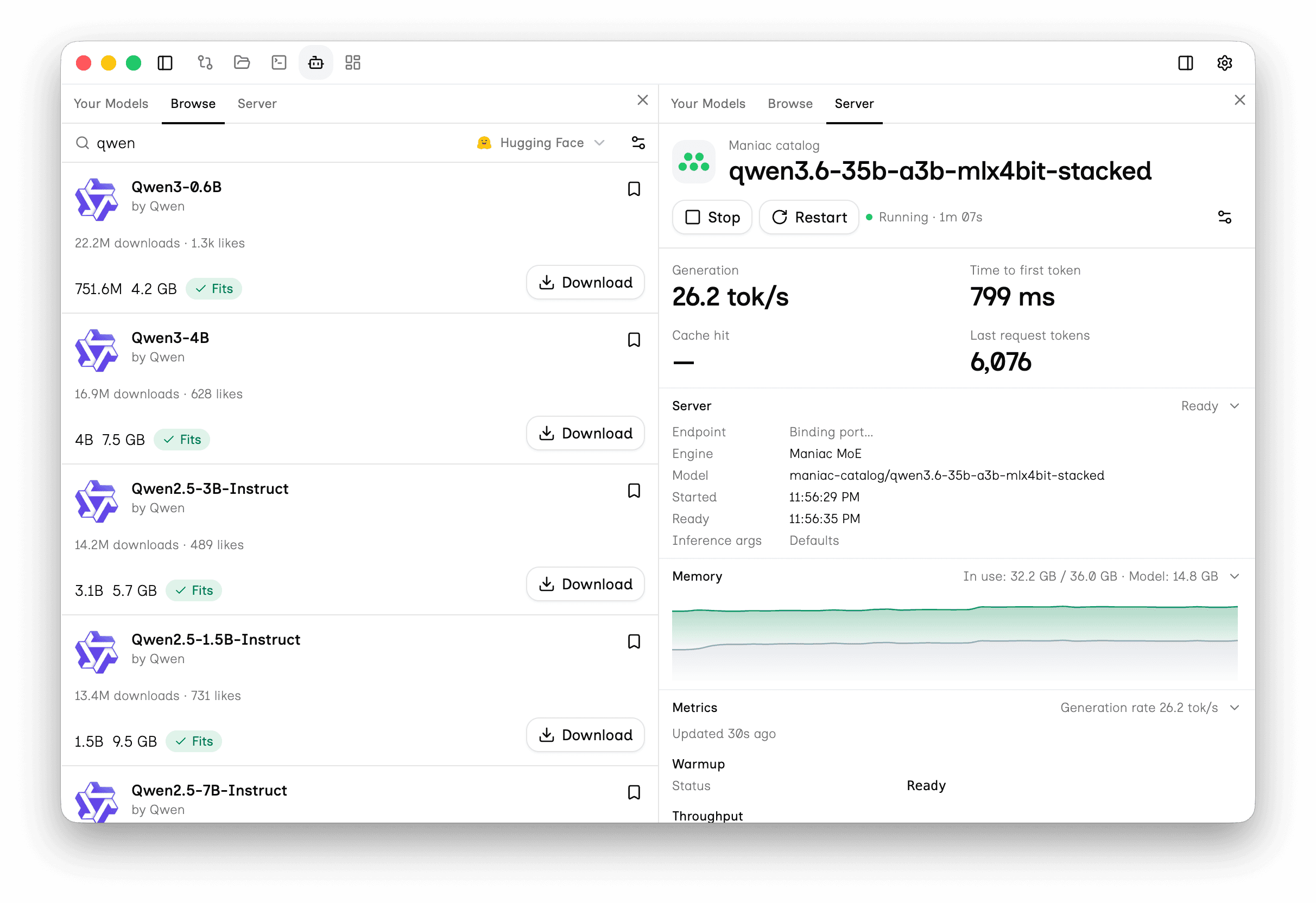
Task: Open the settings gear icon
Action: click(1225, 63)
